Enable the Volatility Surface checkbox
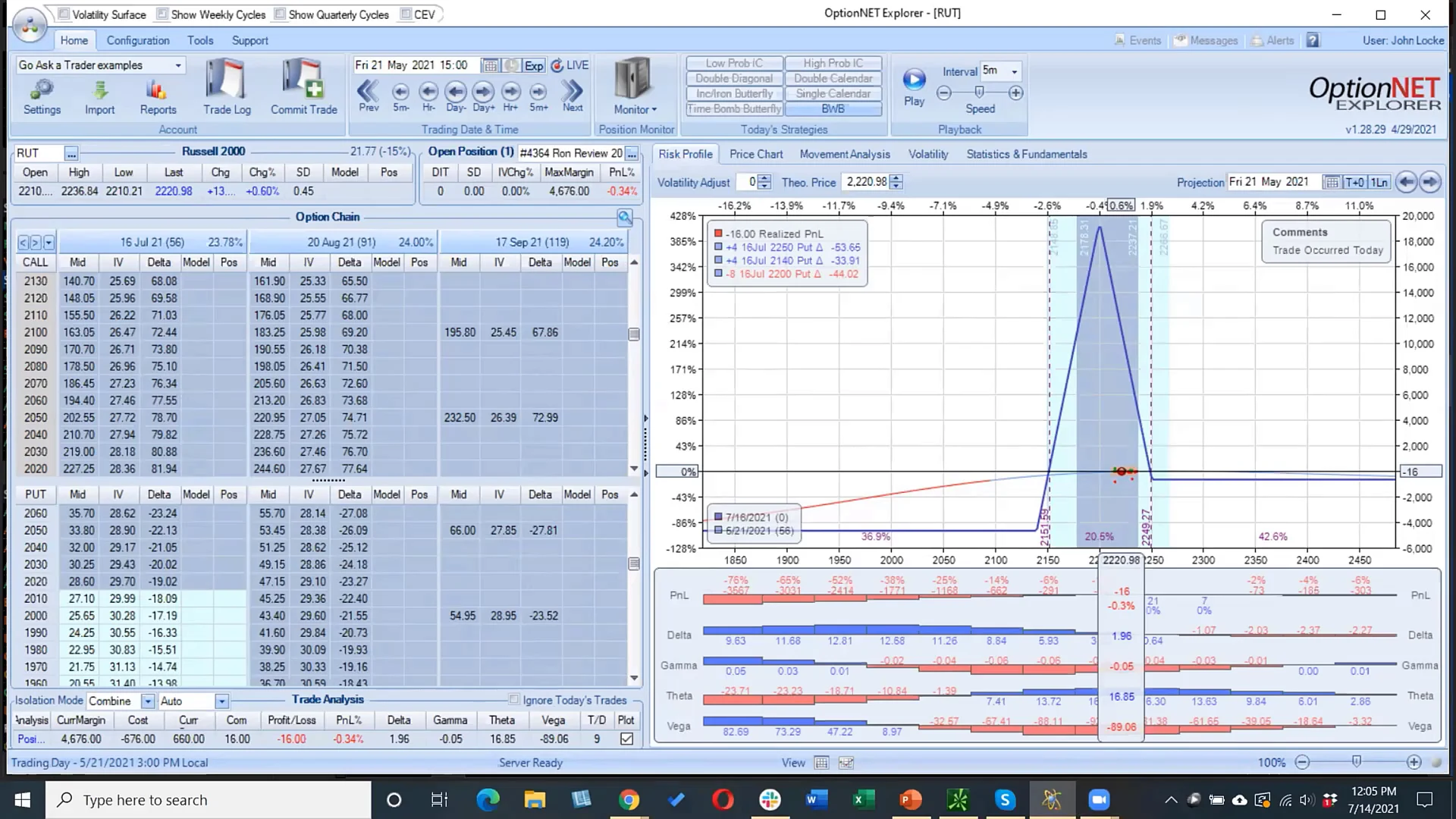This screenshot has width=1456, height=819. [x=64, y=14]
